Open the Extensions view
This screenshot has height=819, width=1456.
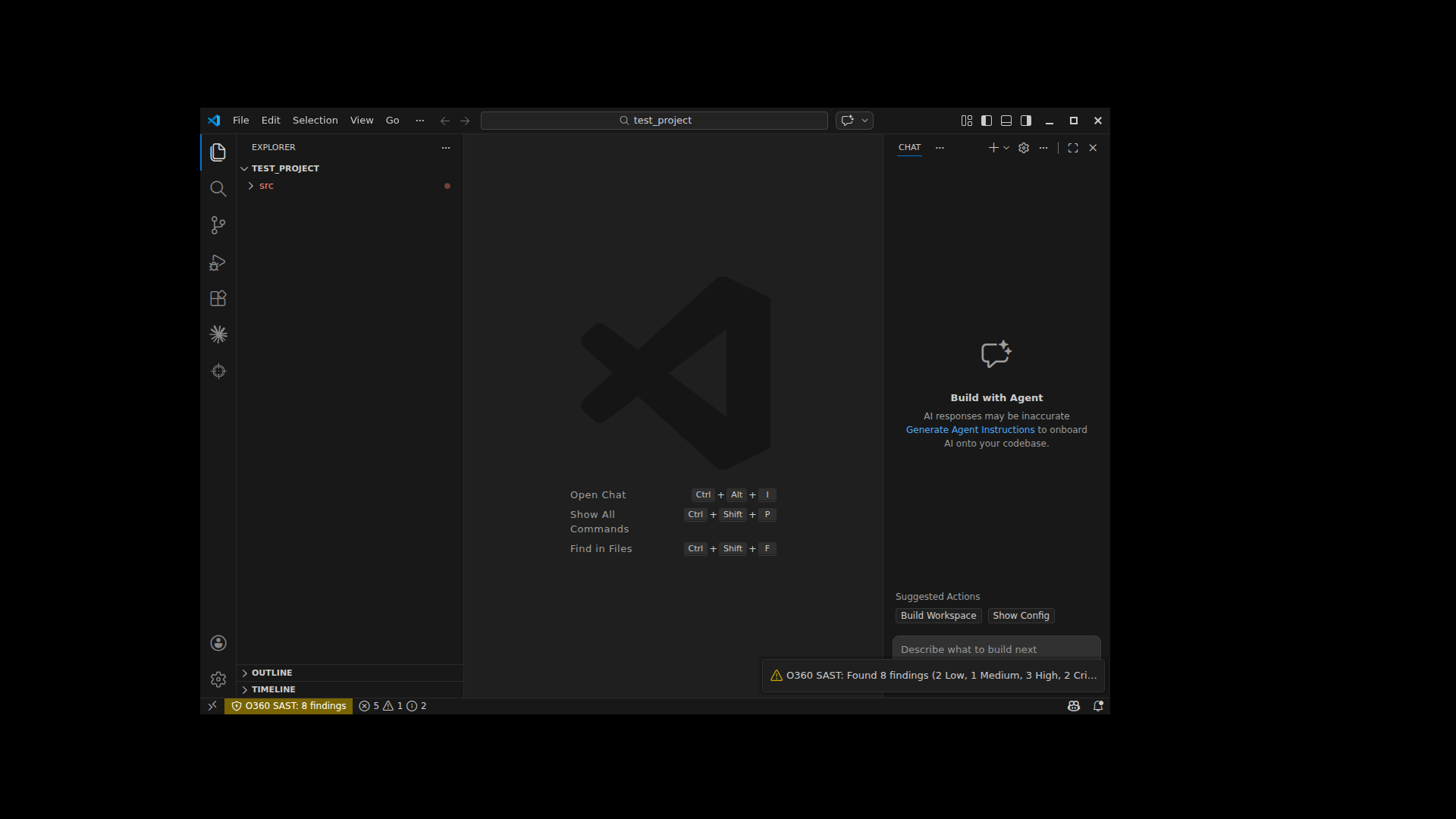pos(218,299)
